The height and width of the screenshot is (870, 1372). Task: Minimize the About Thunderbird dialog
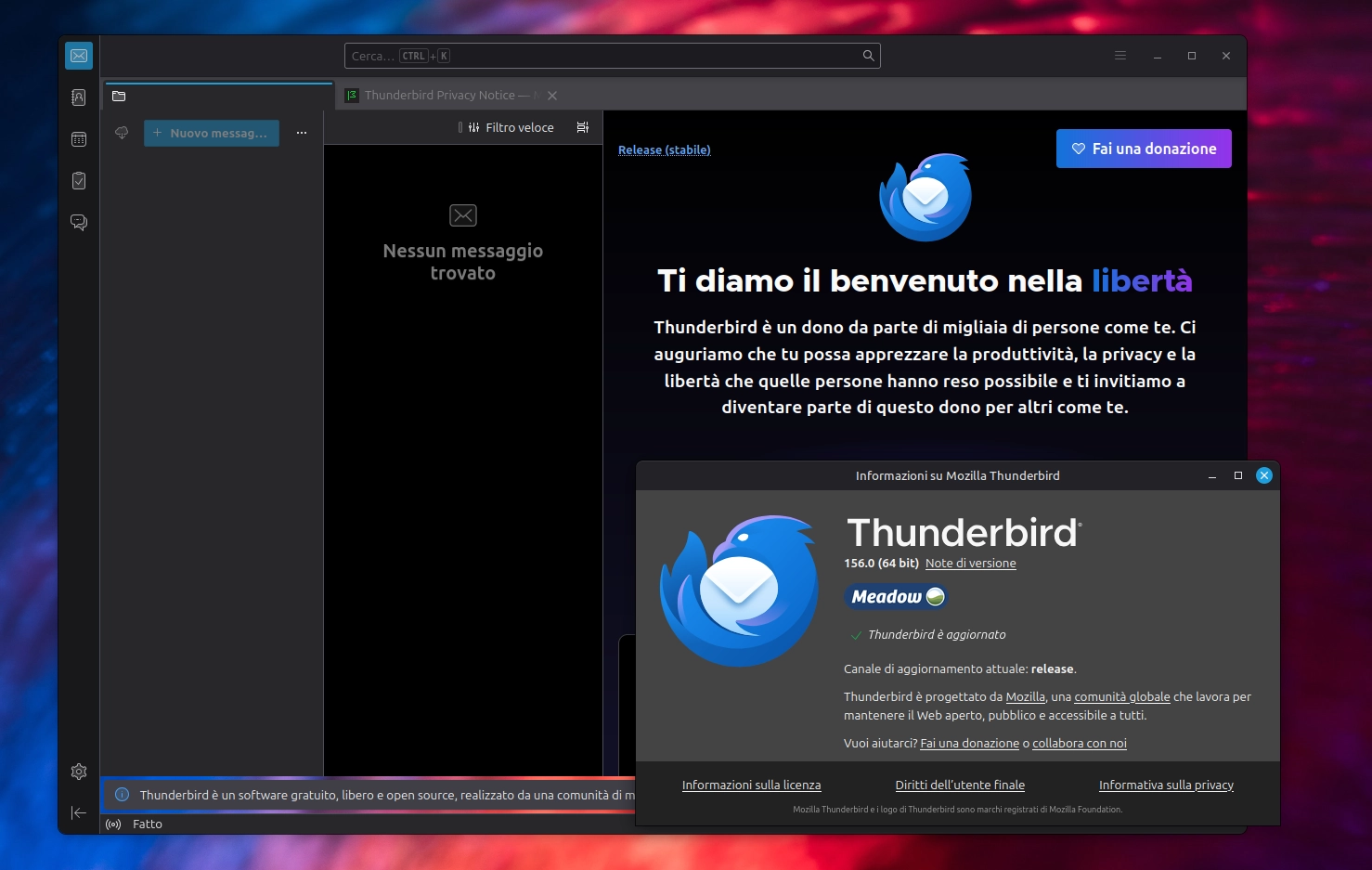(1212, 475)
